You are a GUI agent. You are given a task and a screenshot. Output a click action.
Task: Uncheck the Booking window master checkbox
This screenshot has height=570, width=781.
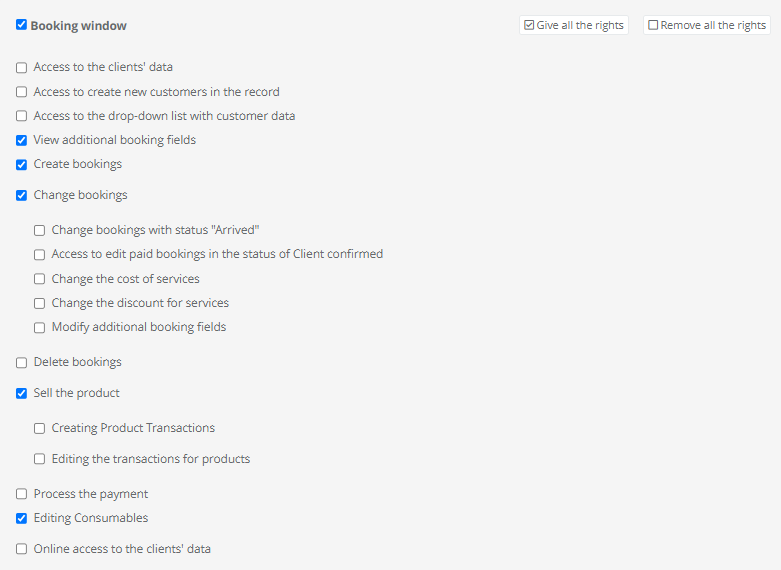[x=22, y=25]
